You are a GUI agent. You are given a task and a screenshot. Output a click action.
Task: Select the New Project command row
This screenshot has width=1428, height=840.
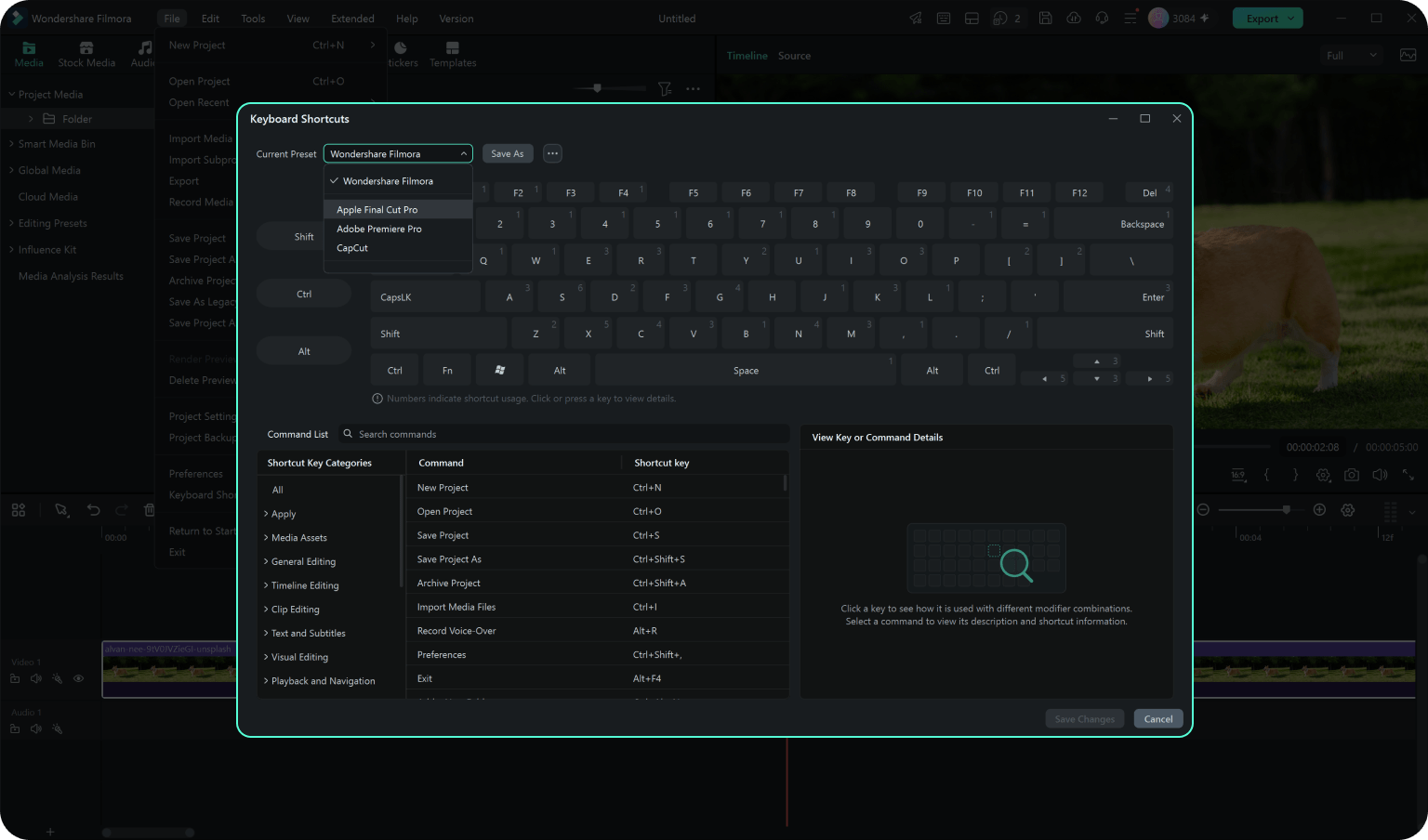tap(597, 488)
